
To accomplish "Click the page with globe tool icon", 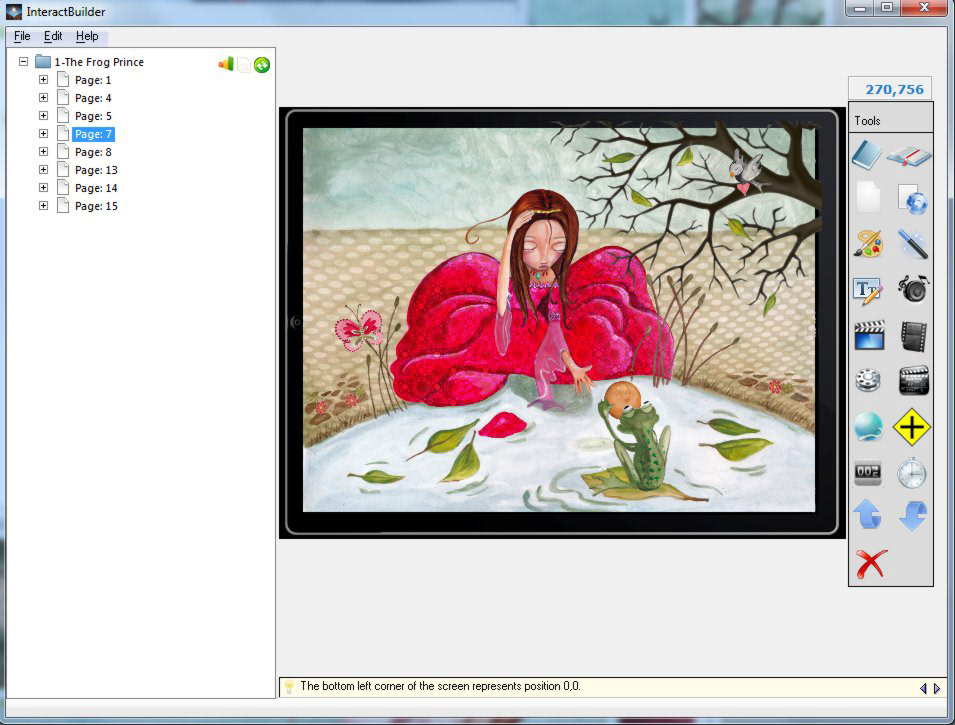I will pyautogui.click(x=912, y=199).
